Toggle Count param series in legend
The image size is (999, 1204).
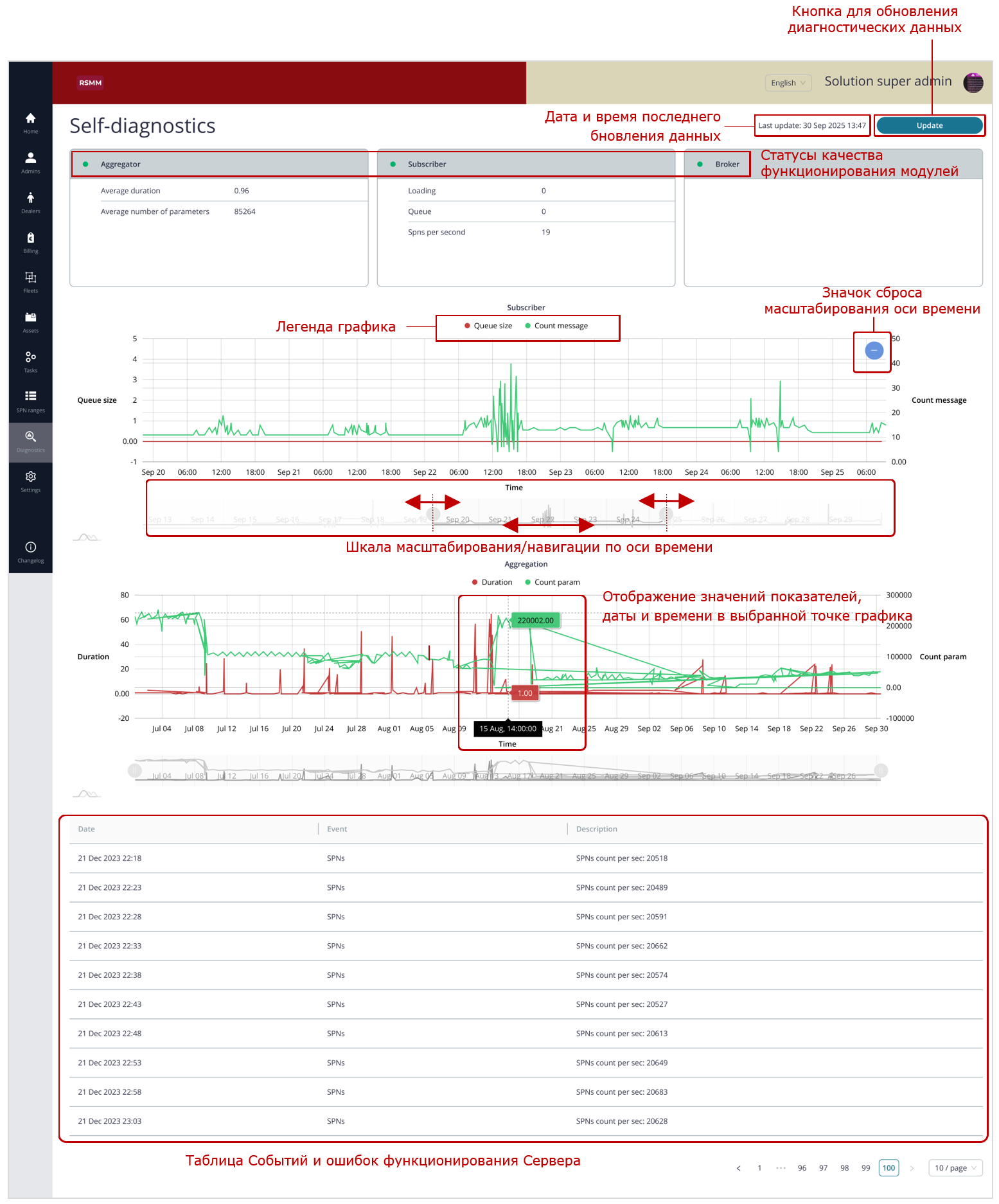[553, 582]
